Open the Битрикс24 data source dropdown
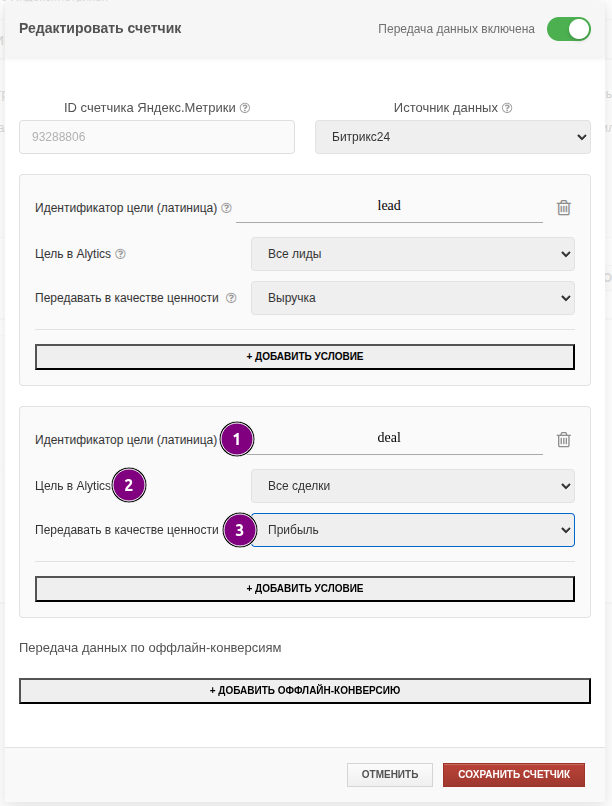Screen dimensions: 612x806 (x=452, y=138)
